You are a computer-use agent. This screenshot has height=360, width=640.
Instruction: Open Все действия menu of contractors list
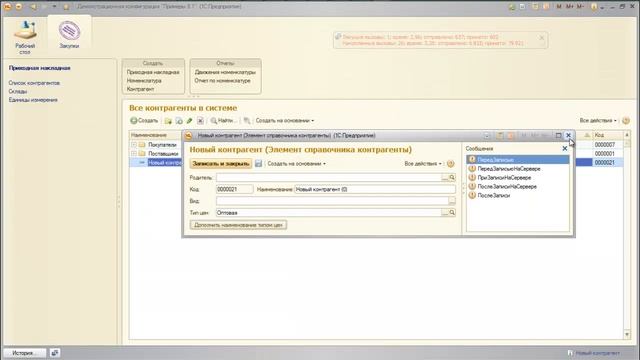tap(598, 120)
